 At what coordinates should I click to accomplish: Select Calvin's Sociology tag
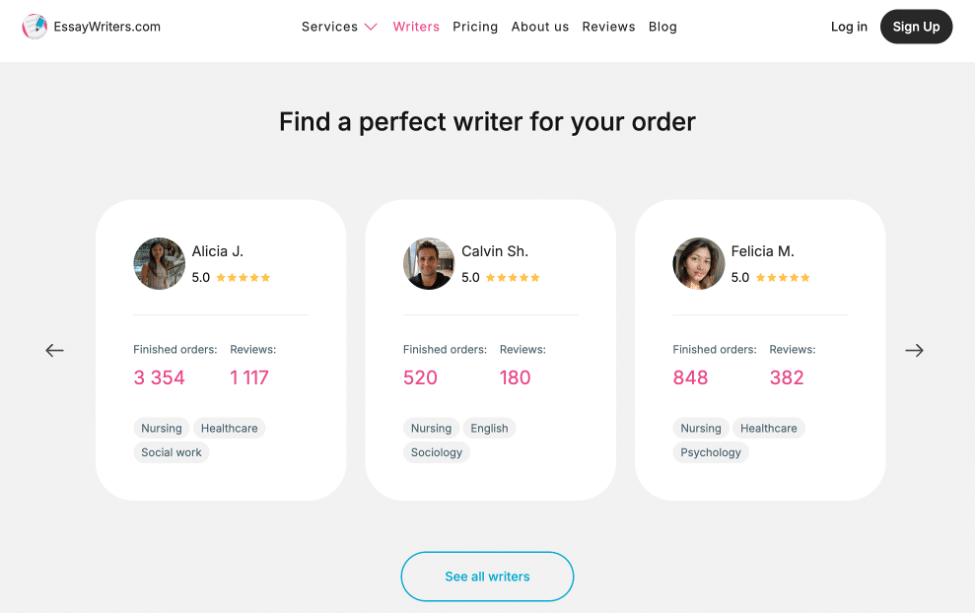coord(437,453)
